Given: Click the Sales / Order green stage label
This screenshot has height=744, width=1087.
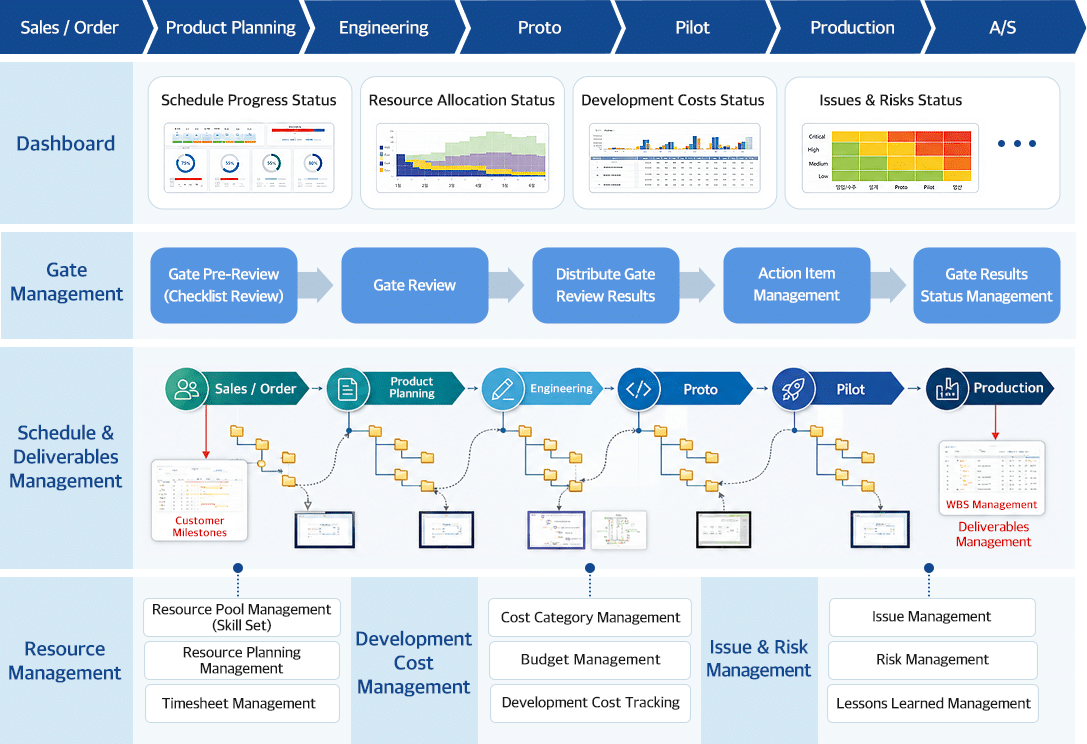Looking at the screenshot, I should point(255,389).
